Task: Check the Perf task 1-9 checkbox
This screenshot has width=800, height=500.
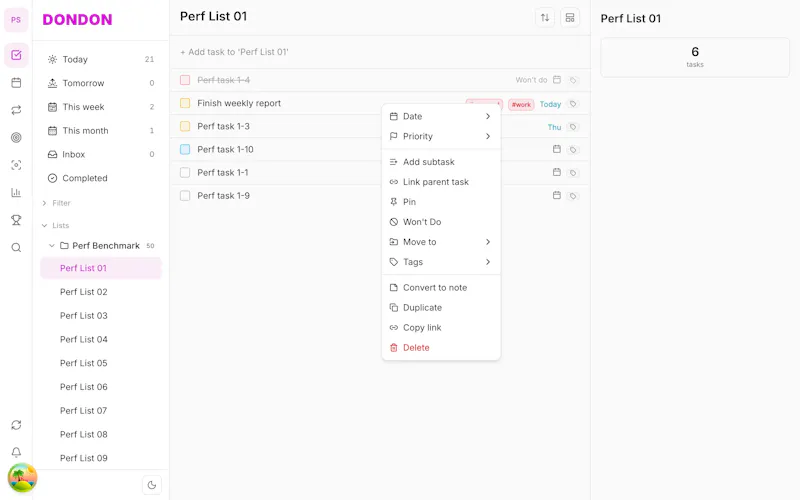Action: [x=185, y=196]
